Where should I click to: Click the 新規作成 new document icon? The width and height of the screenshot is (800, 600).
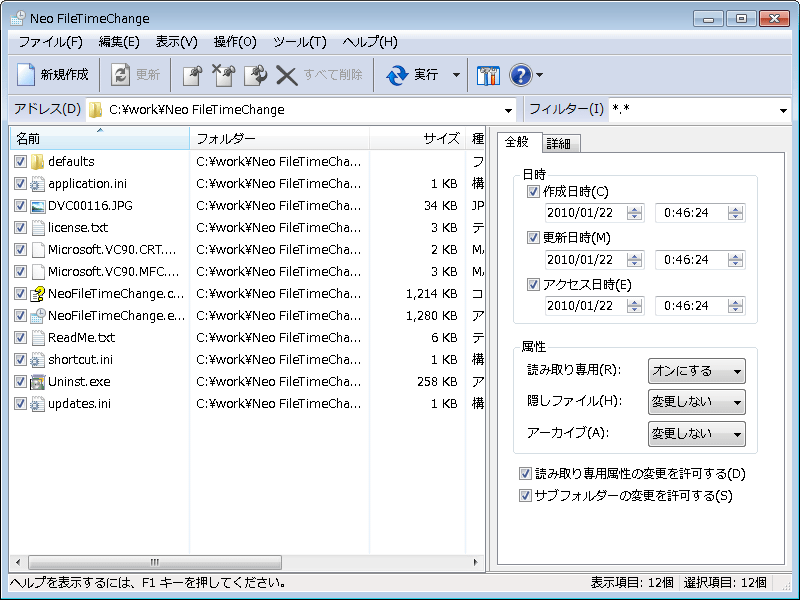26,74
